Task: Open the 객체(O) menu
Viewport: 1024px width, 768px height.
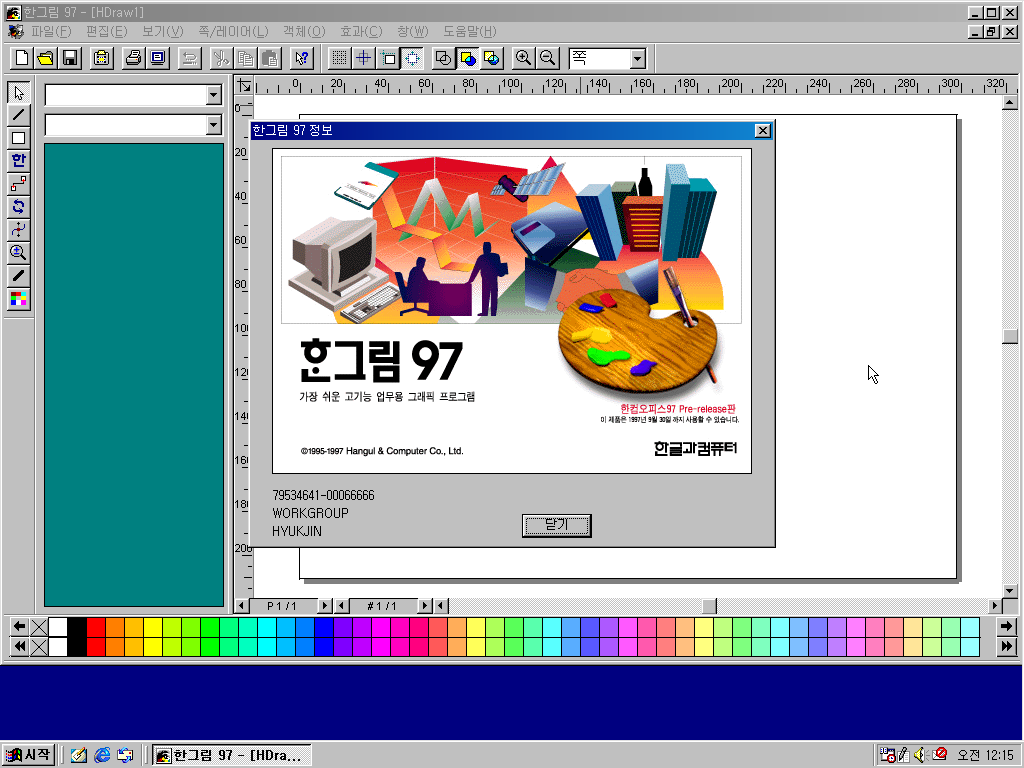Action: pos(304,31)
